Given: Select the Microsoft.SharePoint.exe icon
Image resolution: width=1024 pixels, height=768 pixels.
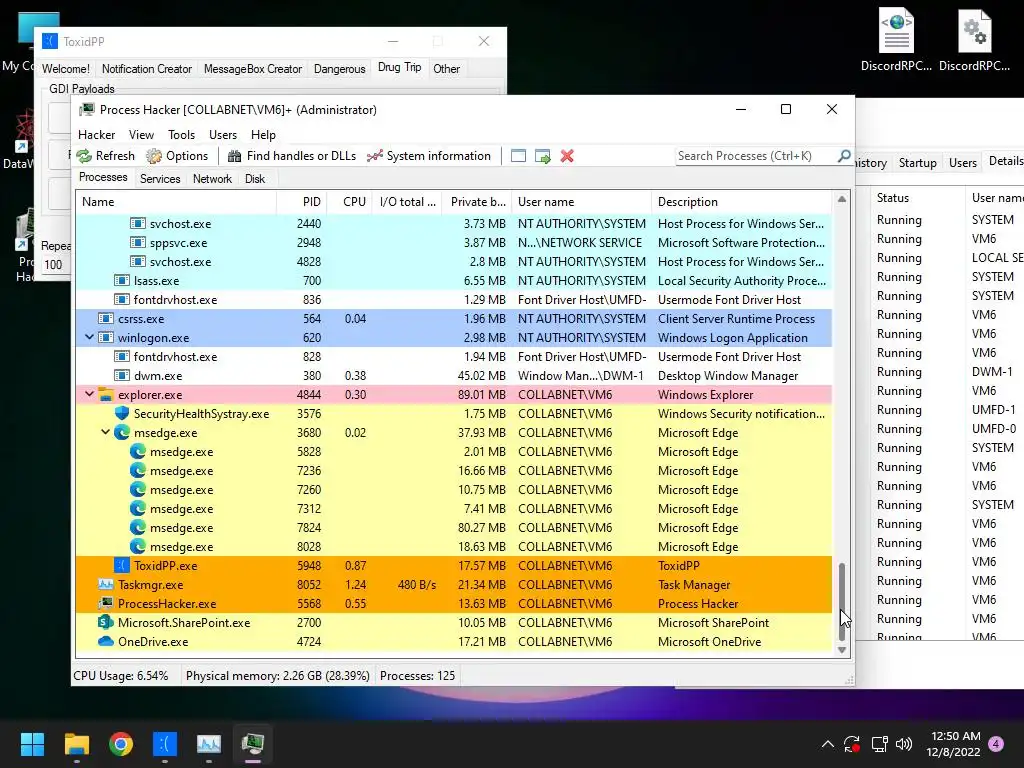Looking at the screenshot, I should tap(106, 622).
